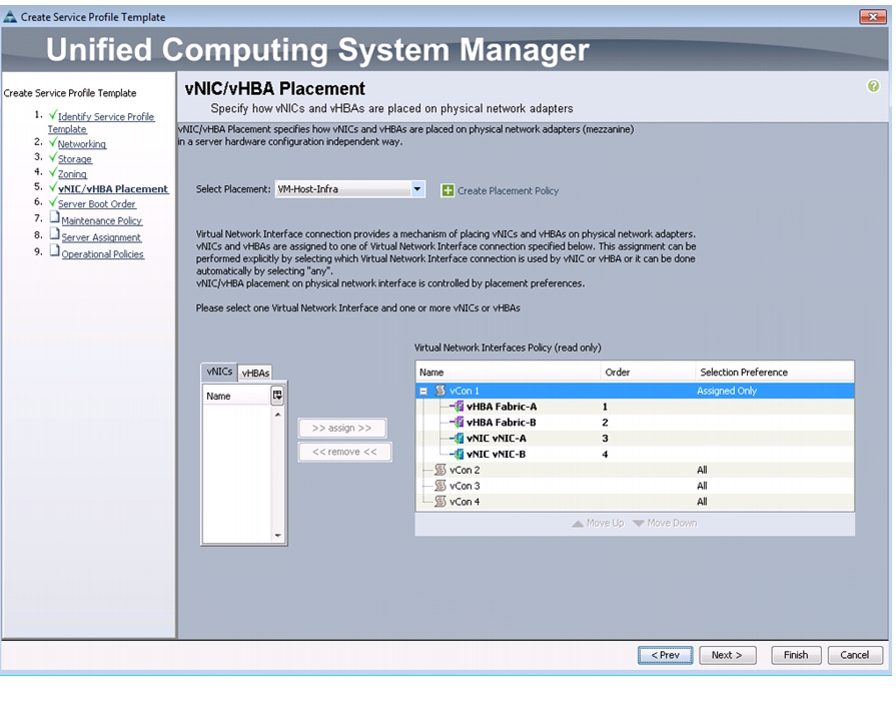This screenshot has height=703, width=896.
Task: Click the Cisco logo in the title bar
Action: (x=10, y=17)
